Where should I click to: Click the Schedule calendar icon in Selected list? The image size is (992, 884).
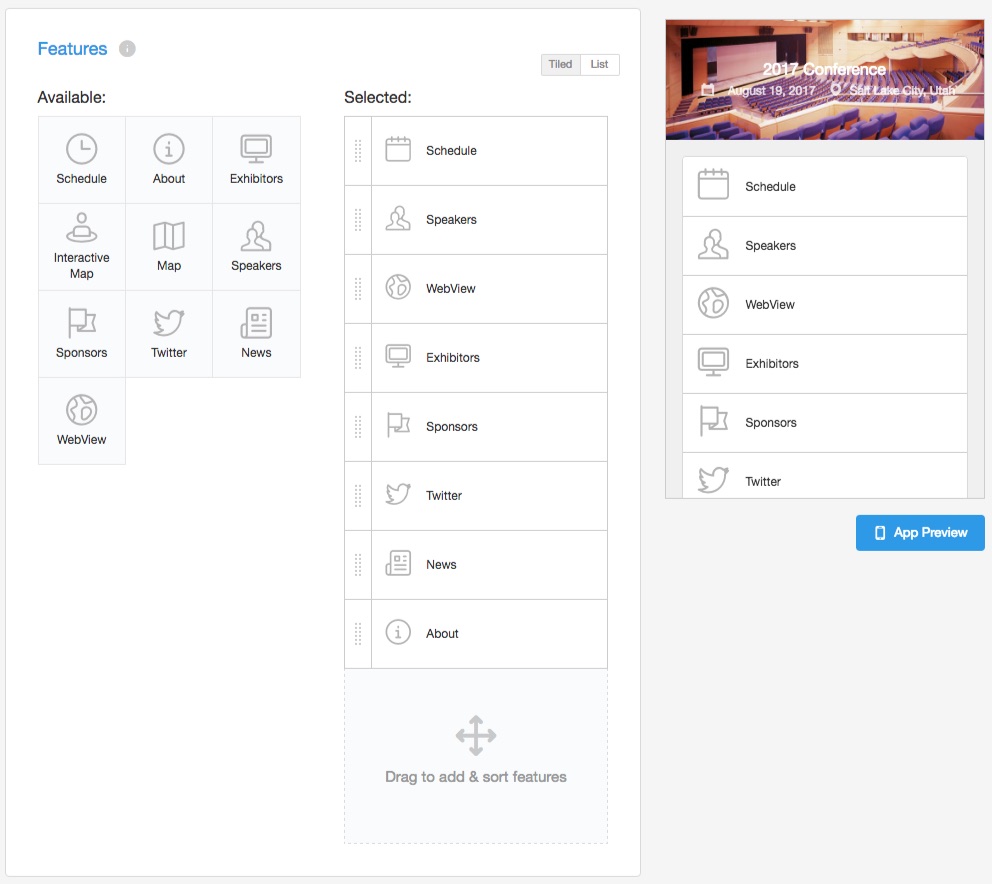coord(398,150)
